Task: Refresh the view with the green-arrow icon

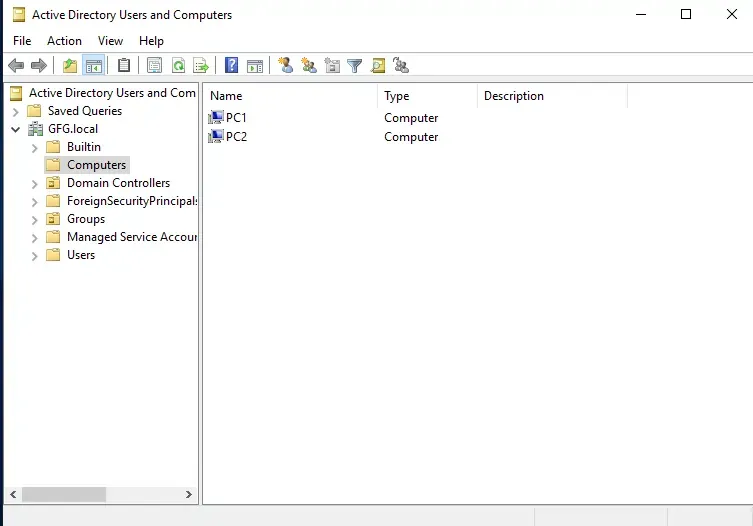Action: point(179,65)
